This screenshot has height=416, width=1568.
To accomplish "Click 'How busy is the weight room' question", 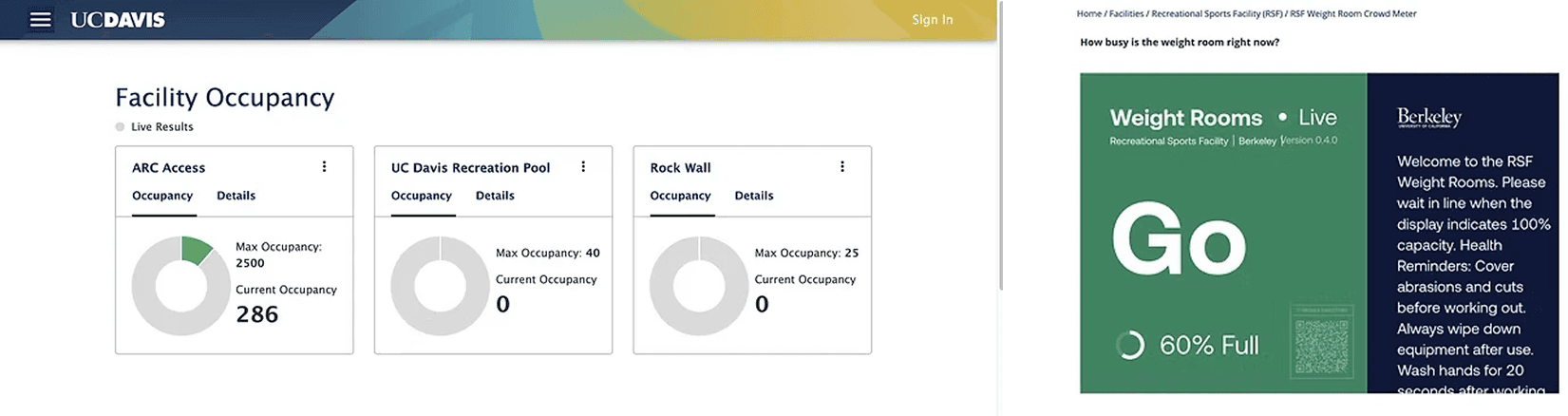I will pyautogui.click(x=1180, y=42).
